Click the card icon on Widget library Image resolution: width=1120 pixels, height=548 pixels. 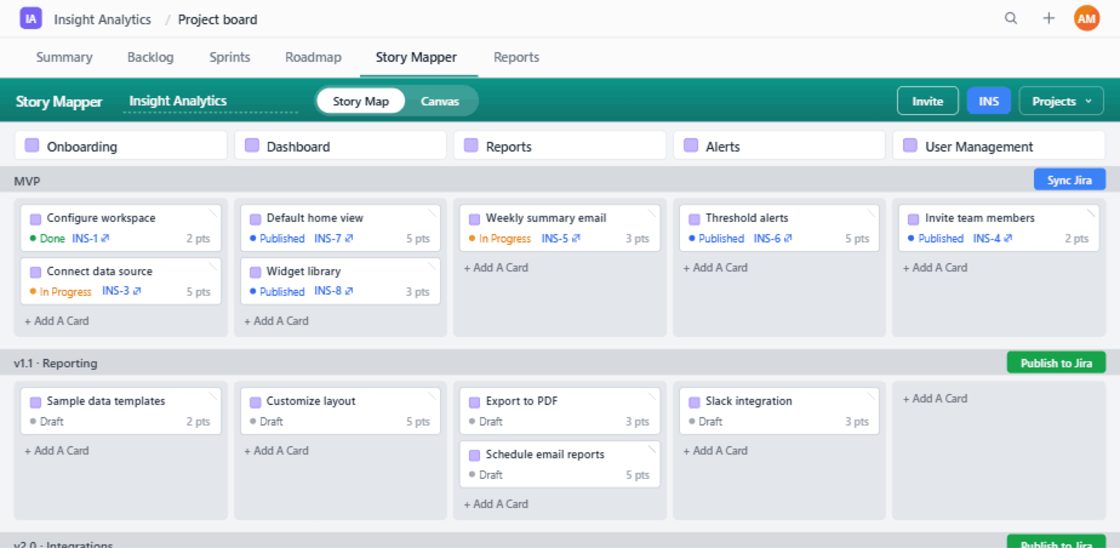[255, 272]
